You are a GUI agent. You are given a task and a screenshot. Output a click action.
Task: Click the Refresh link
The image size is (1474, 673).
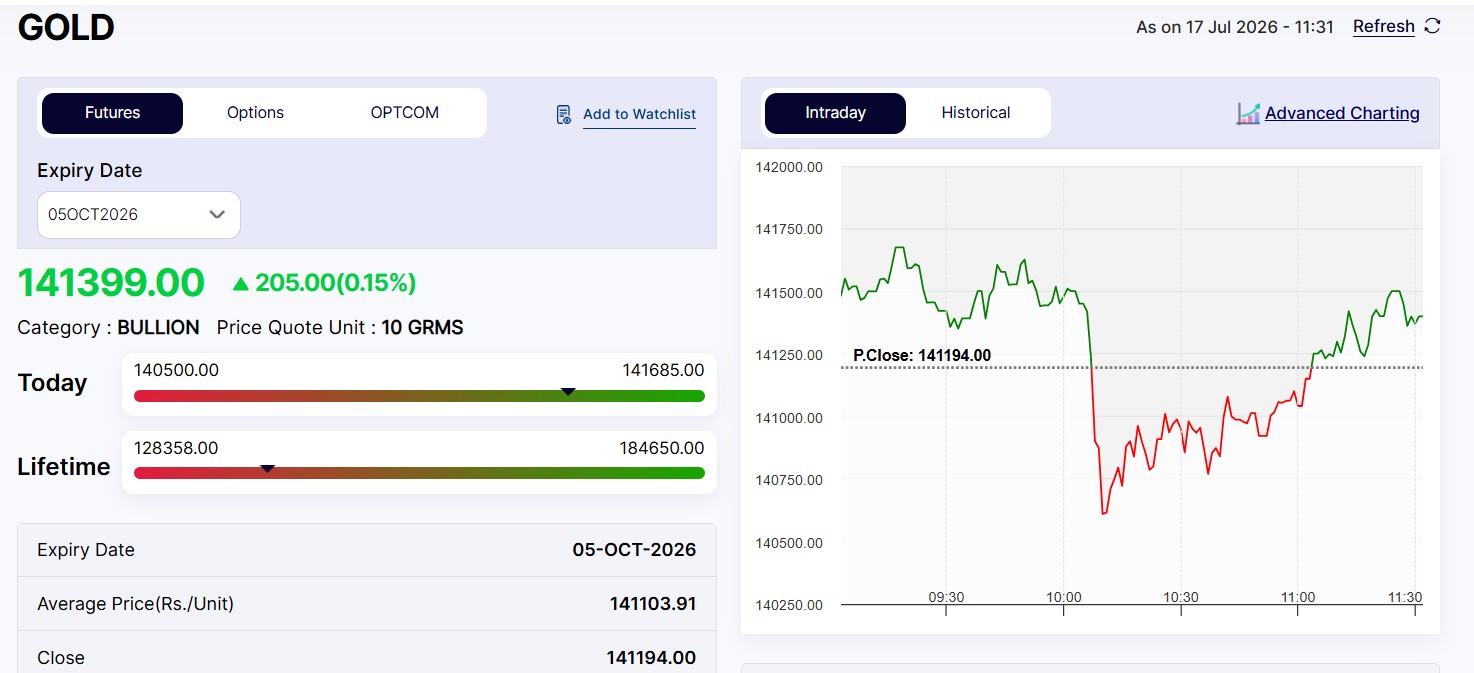(x=1383, y=27)
